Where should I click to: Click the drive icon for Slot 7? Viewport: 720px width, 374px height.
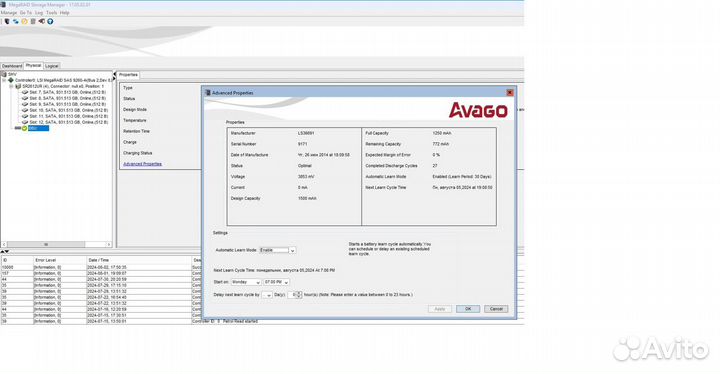(x=25, y=92)
